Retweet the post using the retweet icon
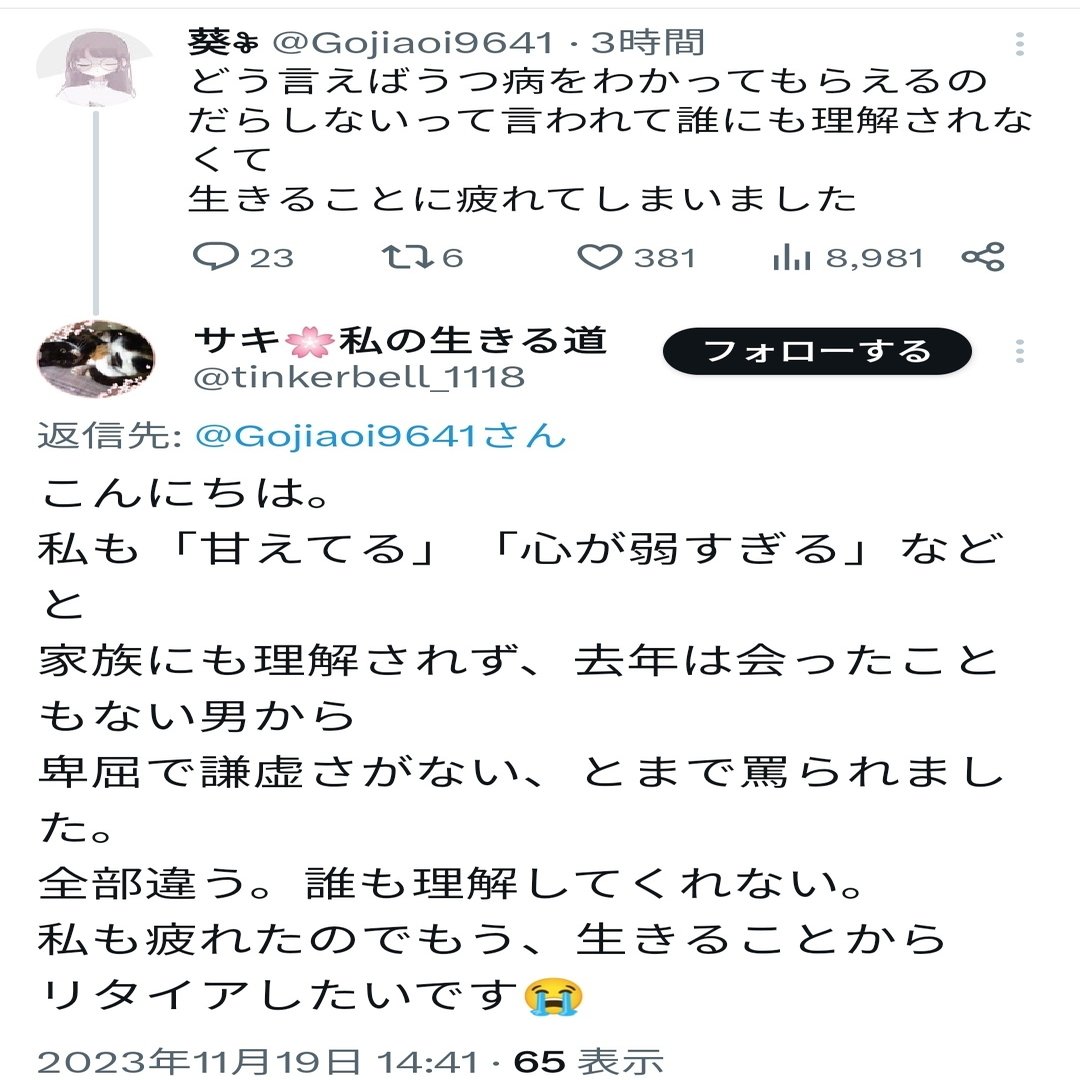 click(x=408, y=258)
